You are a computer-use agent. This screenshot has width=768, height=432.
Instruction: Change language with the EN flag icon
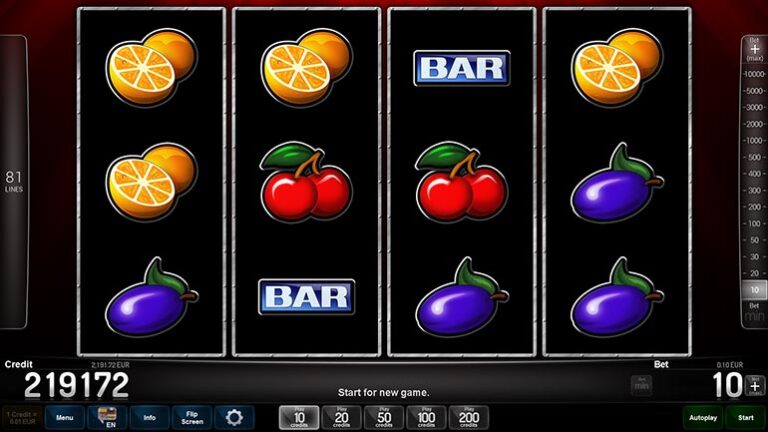point(107,417)
